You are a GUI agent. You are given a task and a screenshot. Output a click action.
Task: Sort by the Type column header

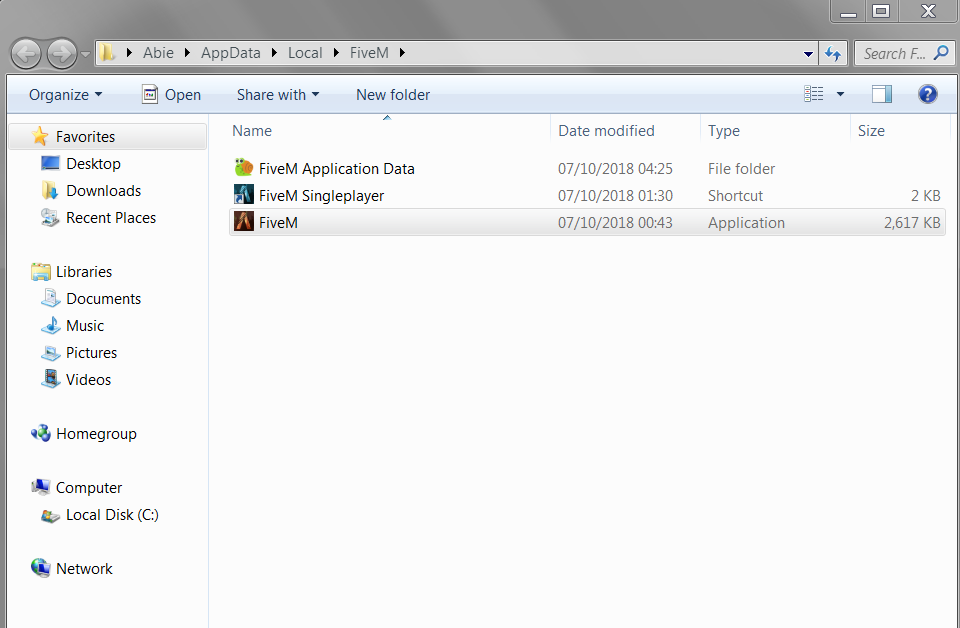tap(775, 130)
